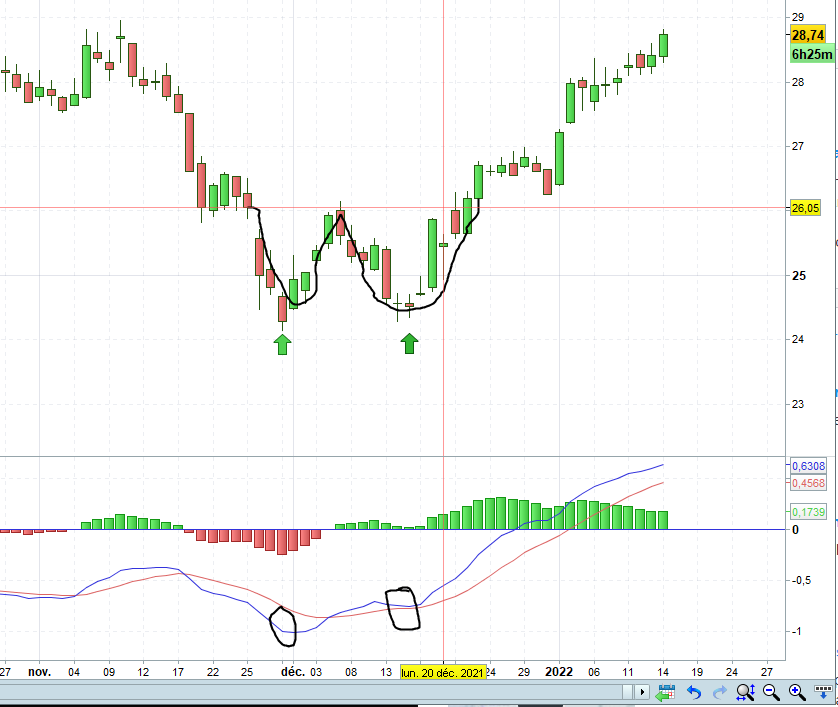This screenshot has width=838, height=707.
Task: Click the MACD value 0,6308
Action: click(808, 466)
